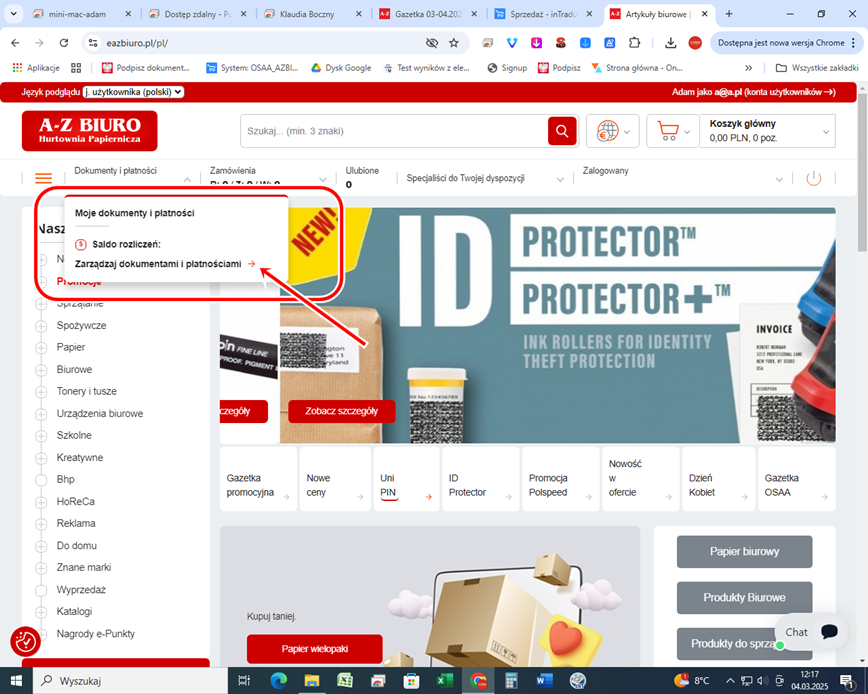Bookmark this page with the star icon
Screen dimensions: 868x694
coord(454,43)
